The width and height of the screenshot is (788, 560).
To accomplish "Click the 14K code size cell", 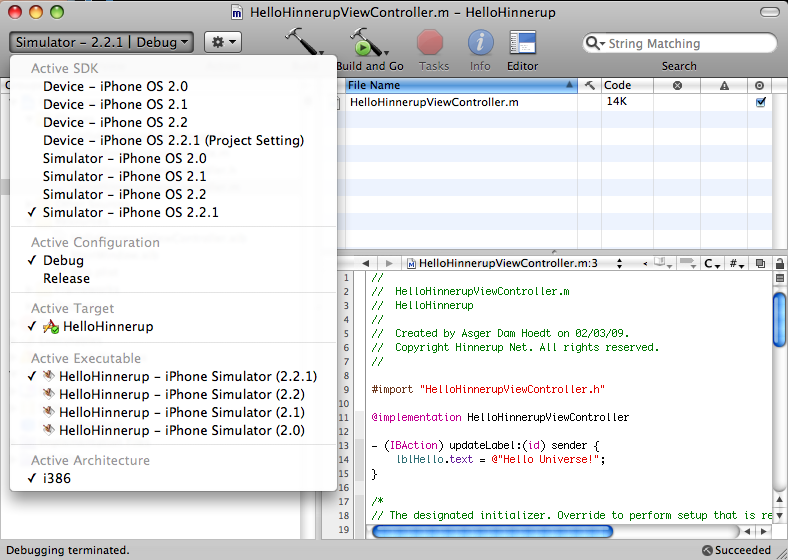I will point(617,102).
